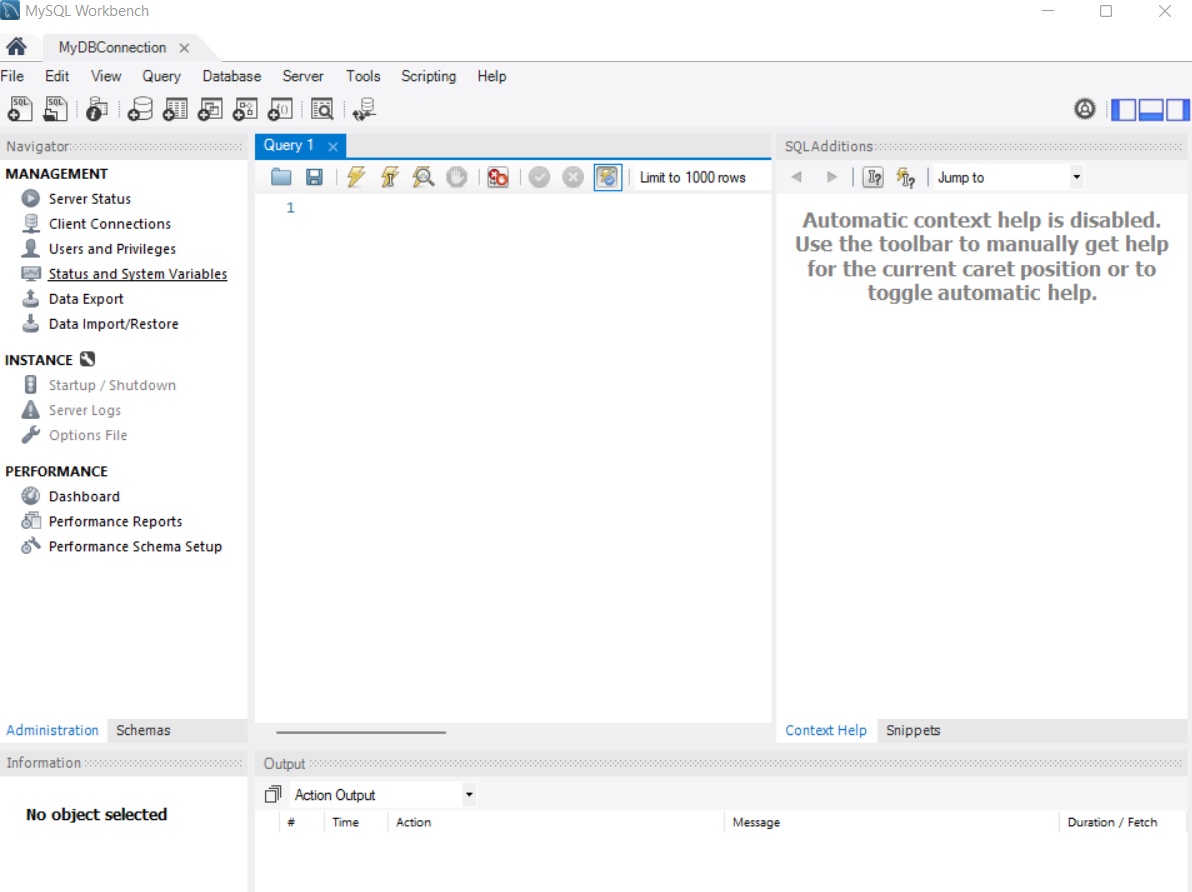Click the query editor horizontal scrollbar
1192x892 pixels.
361,732
